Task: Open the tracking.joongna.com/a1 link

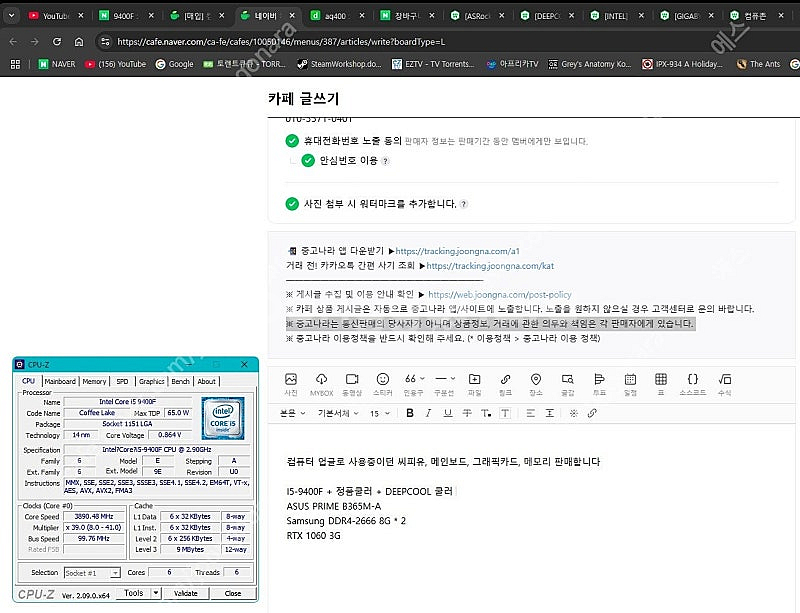Action: pyautogui.click(x=458, y=251)
